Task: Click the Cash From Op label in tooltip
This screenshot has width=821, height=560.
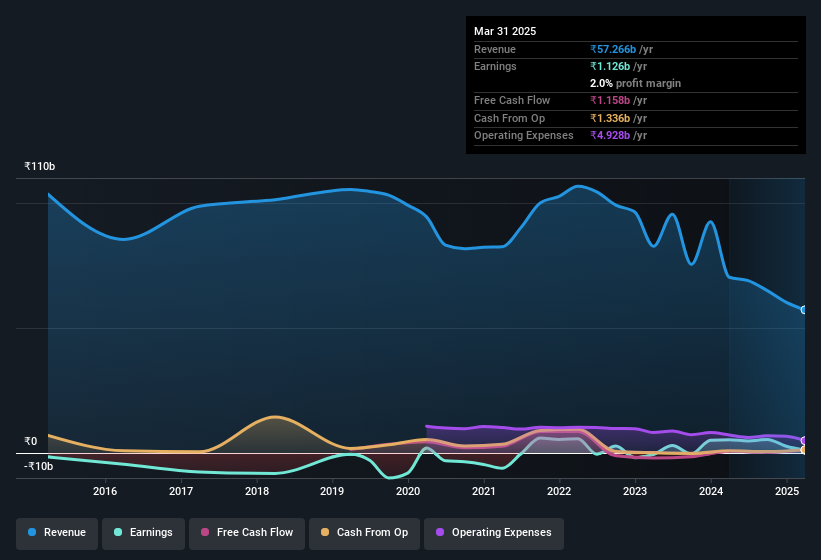Action: coord(509,118)
